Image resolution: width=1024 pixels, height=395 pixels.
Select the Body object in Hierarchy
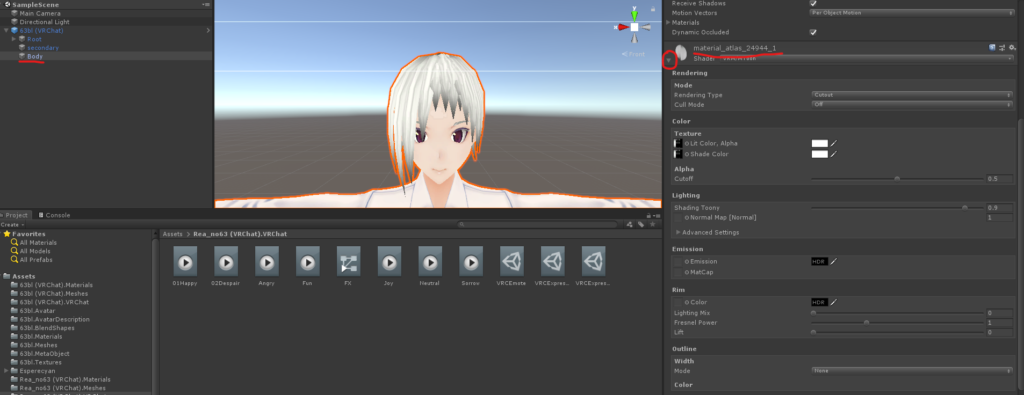click(x=35, y=56)
